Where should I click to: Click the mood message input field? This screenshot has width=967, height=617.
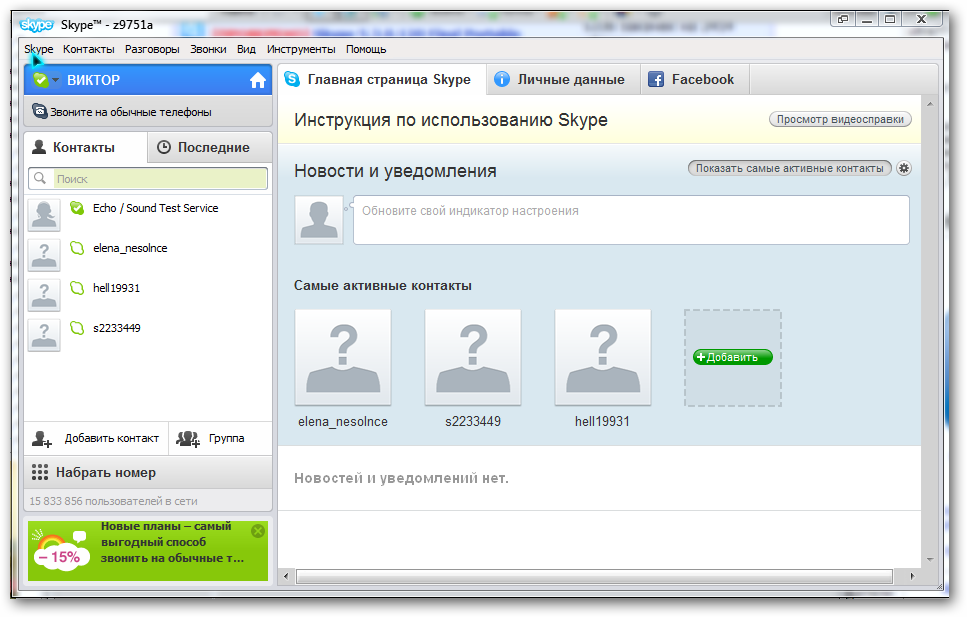(631, 220)
